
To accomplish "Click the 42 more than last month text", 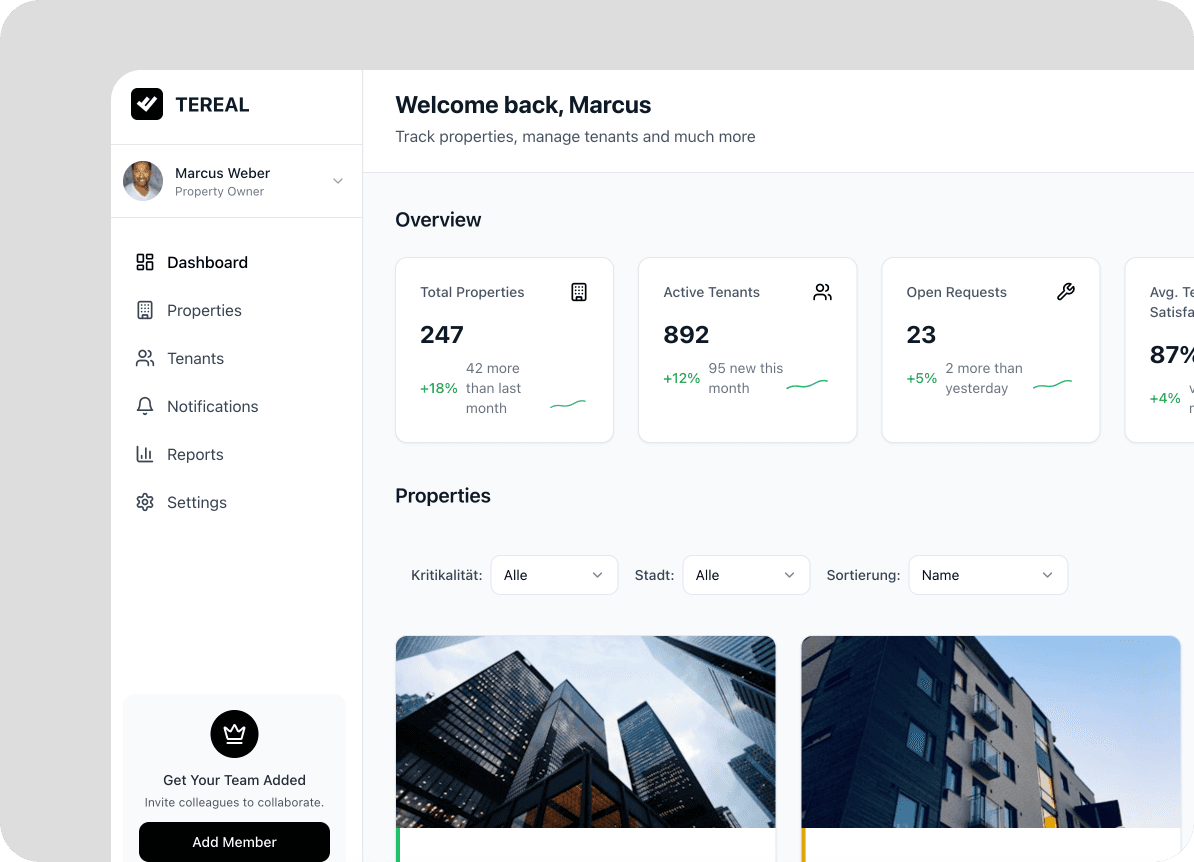I will [x=493, y=388].
